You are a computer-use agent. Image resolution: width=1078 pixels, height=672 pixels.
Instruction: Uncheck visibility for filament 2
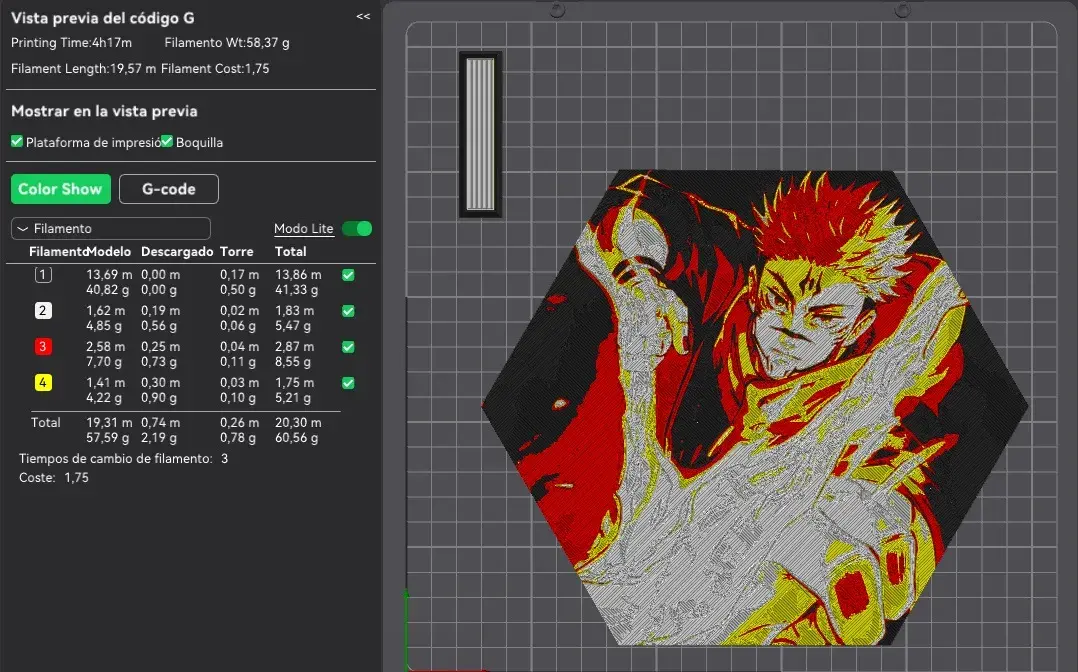[x=349, y=311]
